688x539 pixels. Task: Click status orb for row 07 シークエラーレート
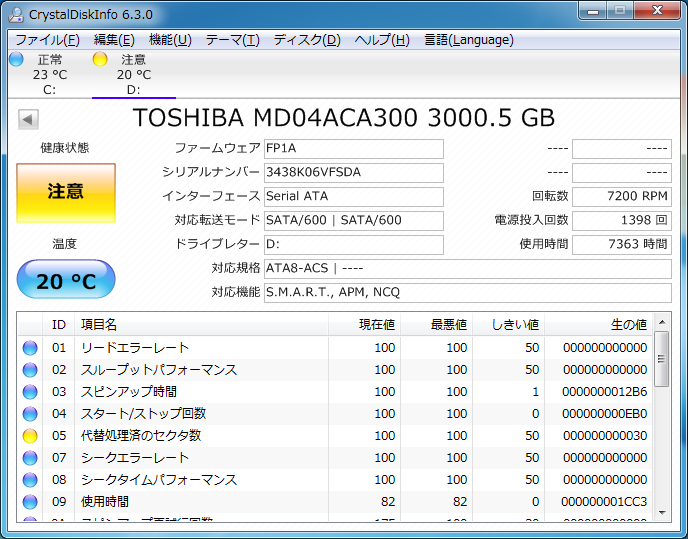(30, 458)
